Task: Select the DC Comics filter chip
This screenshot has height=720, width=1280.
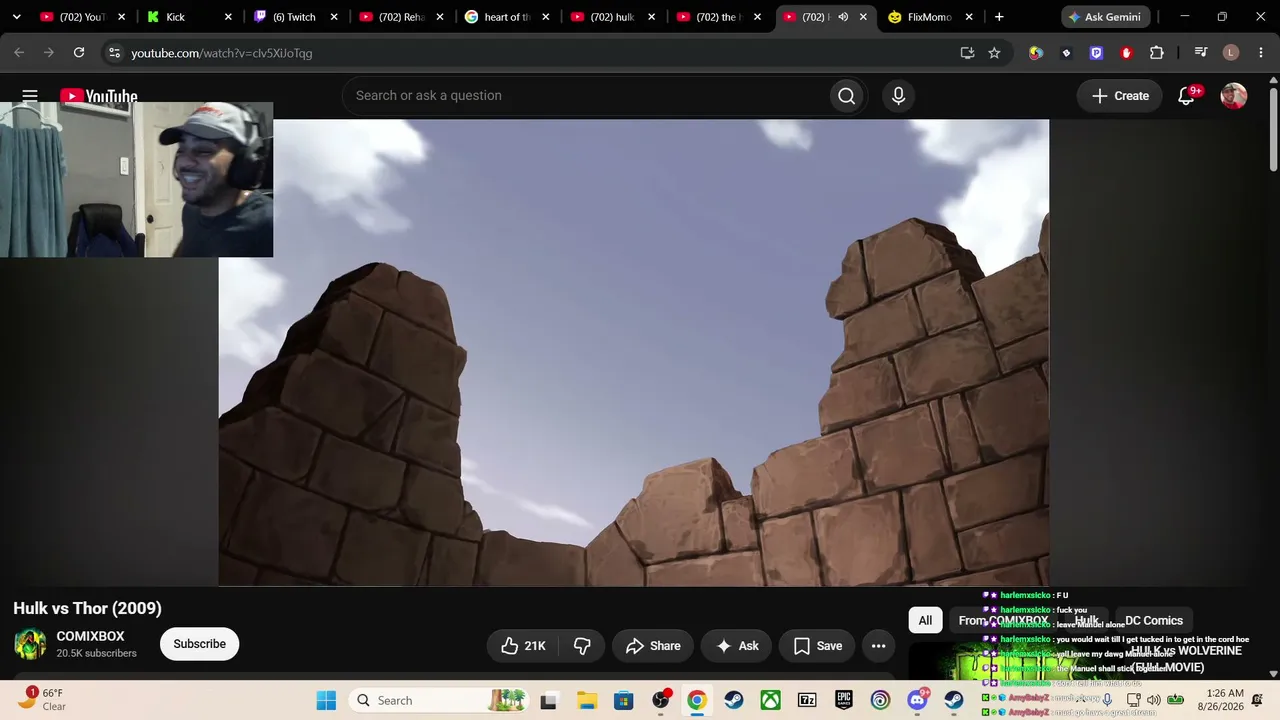Action: pos(1154,621)
